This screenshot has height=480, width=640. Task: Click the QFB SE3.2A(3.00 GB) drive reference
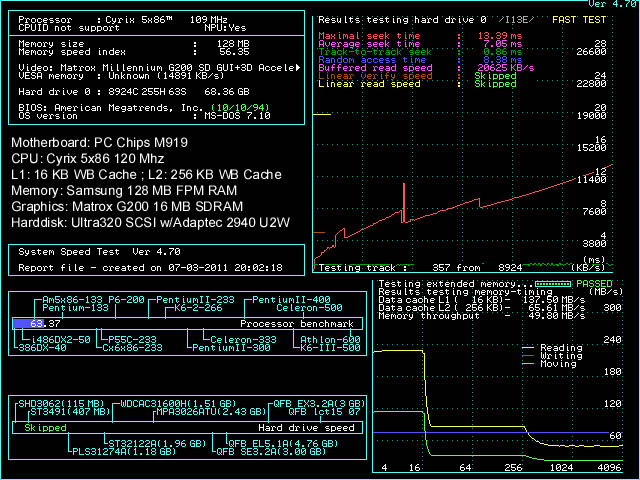(271, 452)
